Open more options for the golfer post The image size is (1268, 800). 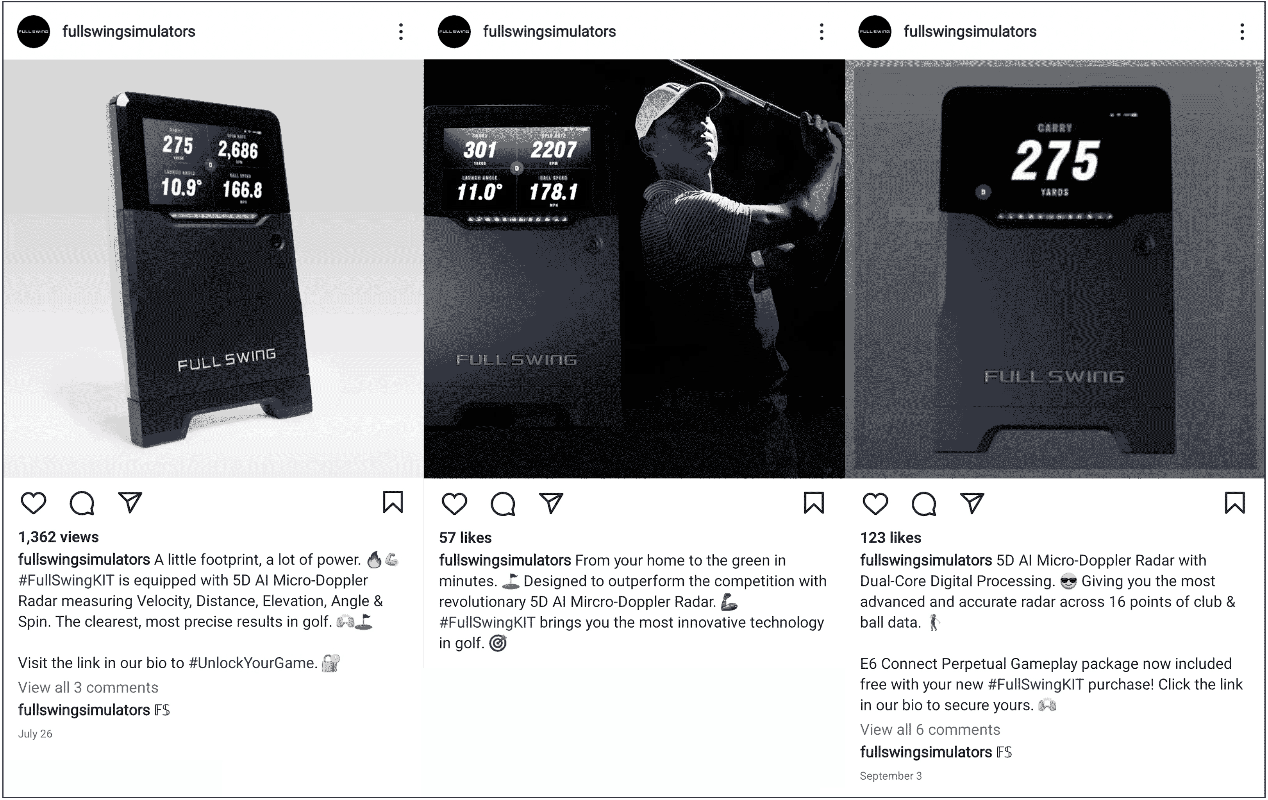click(x=822, y=31)
